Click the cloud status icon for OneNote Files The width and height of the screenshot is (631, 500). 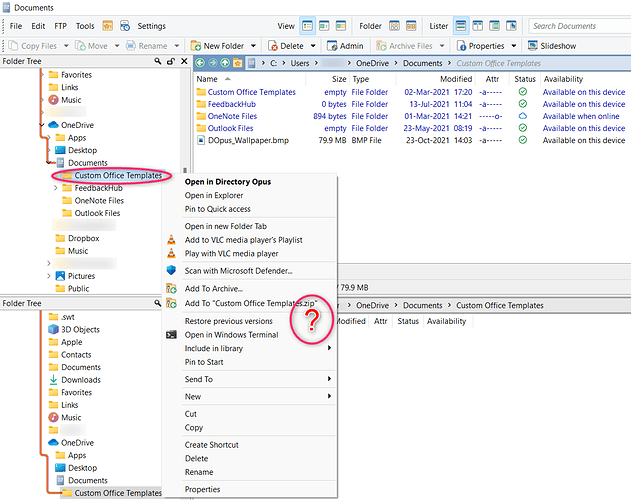point(522,116)
